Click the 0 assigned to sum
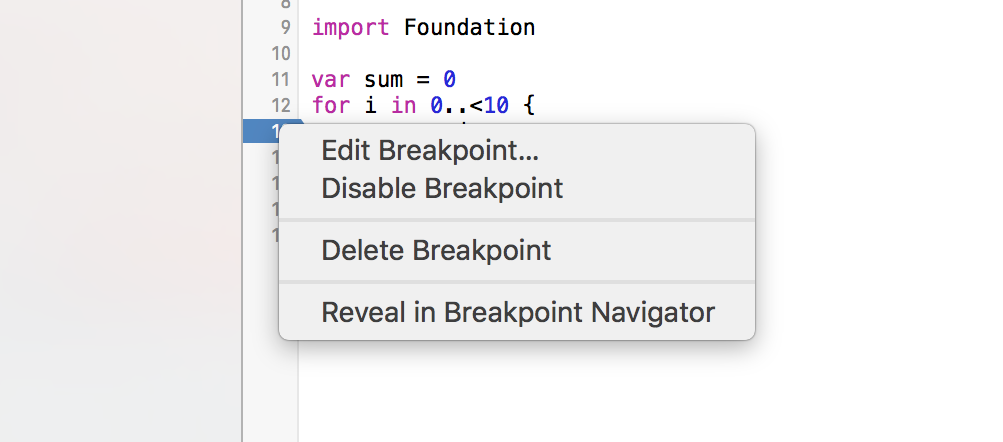This screenshot has width=1003, height=442. click(450, 79)
